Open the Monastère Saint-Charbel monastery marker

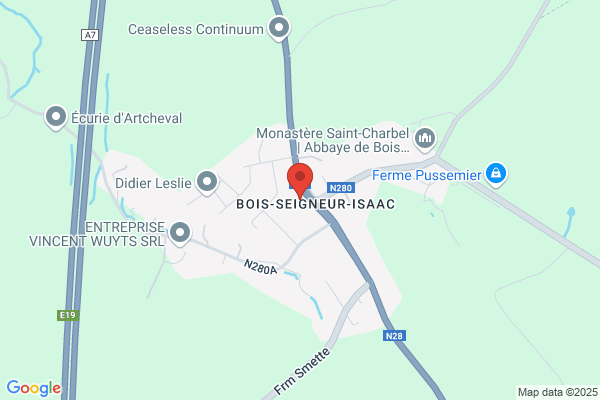425,139
